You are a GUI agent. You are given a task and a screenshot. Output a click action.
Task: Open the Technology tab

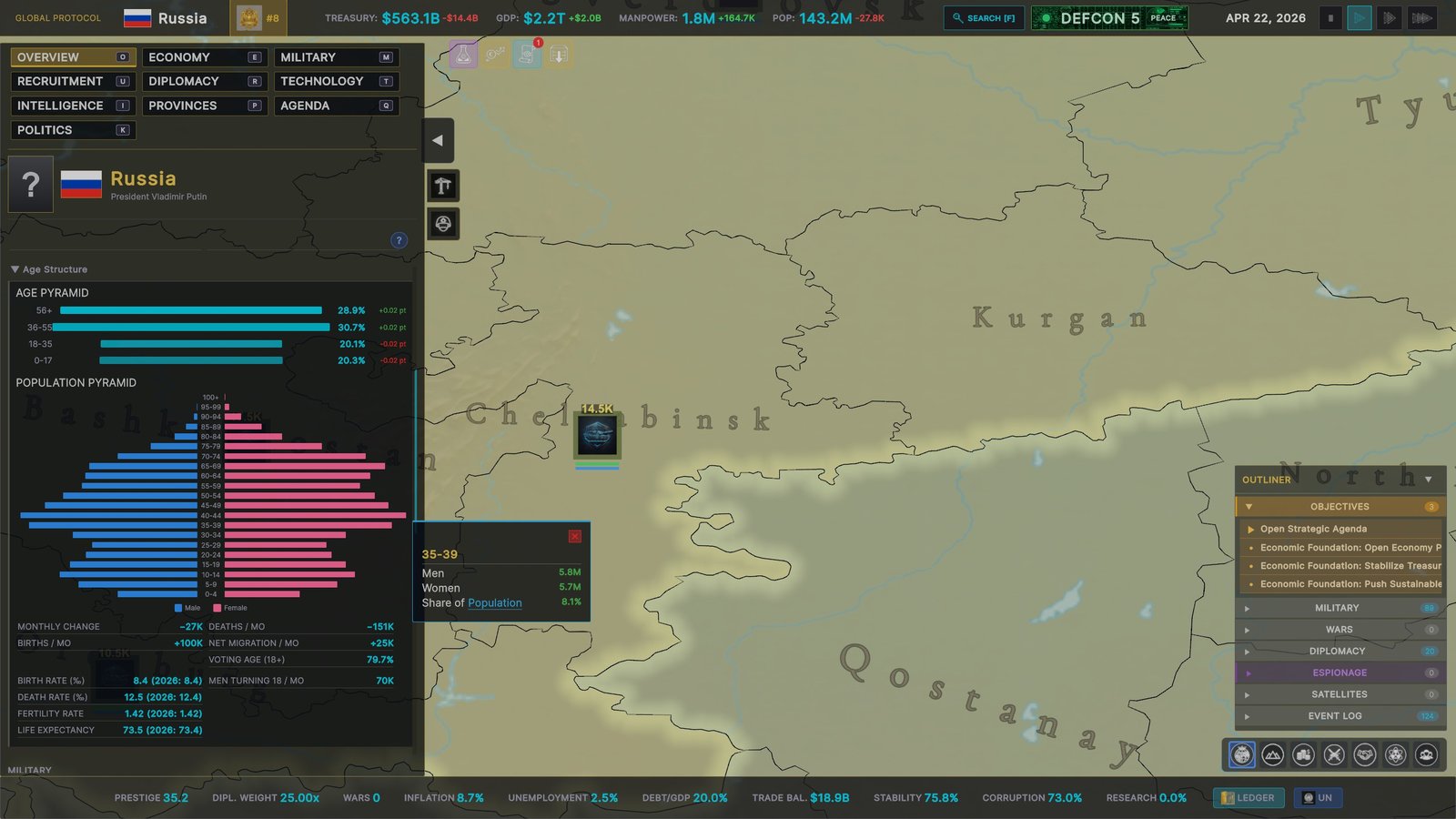[337, 81]
